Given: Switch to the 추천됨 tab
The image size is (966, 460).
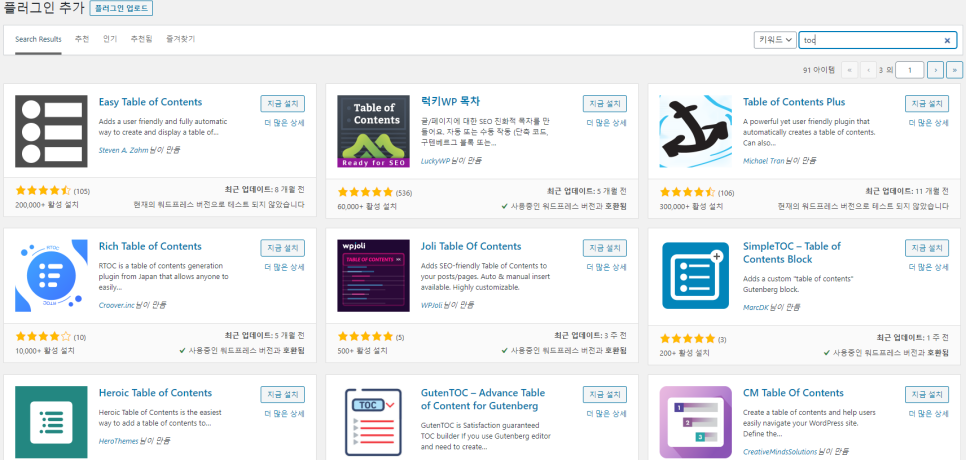Looking at the screenshot, I should coord(141,39).
